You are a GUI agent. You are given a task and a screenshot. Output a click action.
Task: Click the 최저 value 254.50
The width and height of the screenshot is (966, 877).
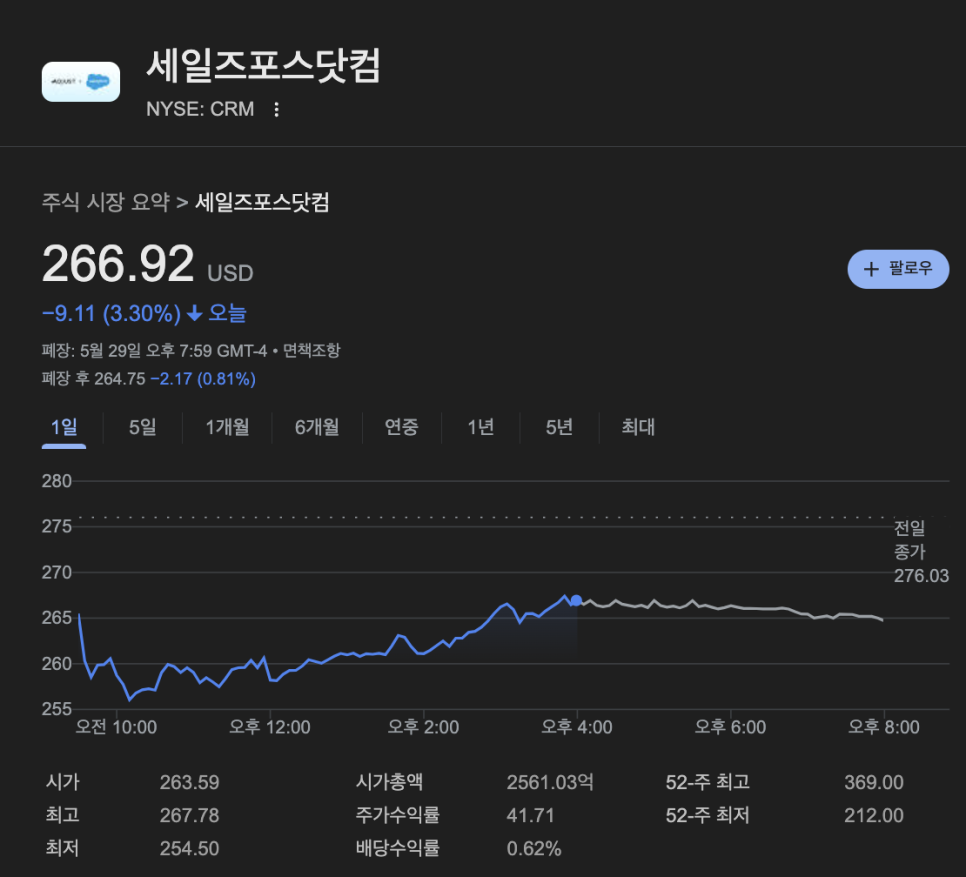click(189, 849)
